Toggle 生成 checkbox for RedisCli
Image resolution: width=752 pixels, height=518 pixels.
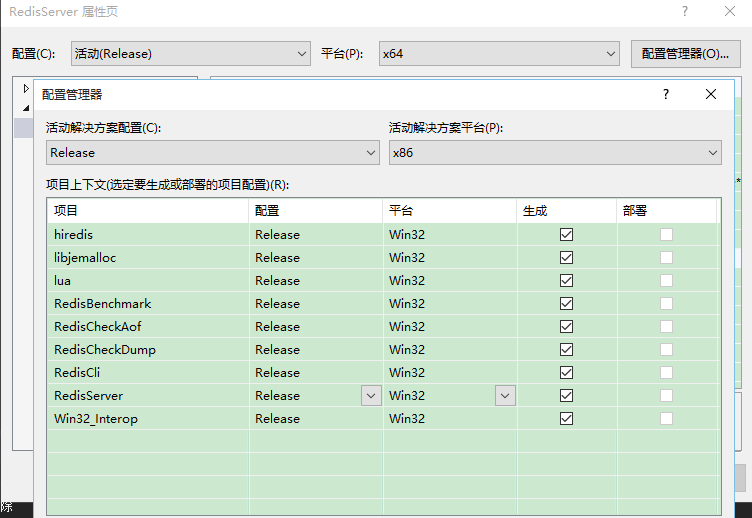(566, 373)
